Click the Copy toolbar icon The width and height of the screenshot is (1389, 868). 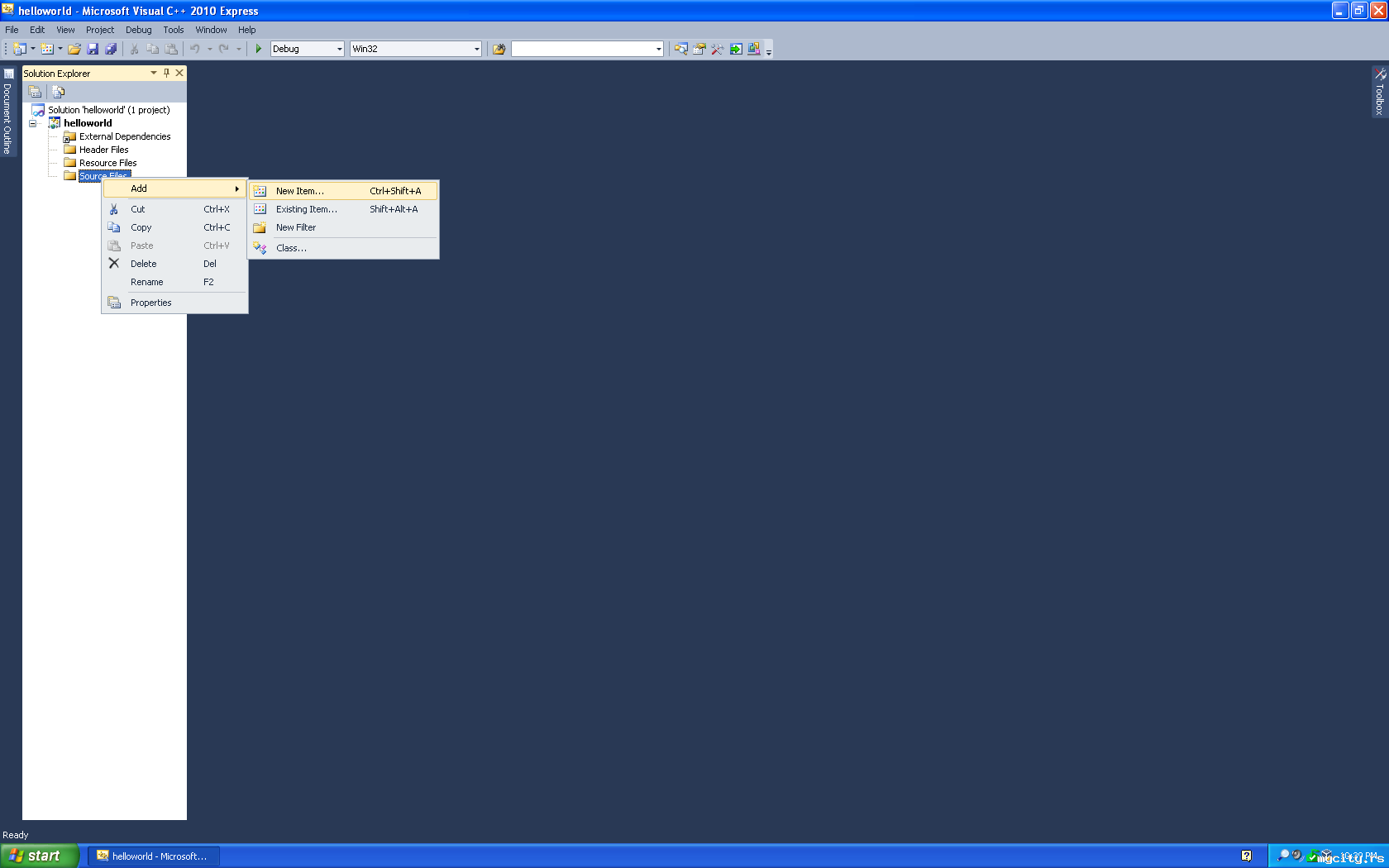[x=152, y=49]
